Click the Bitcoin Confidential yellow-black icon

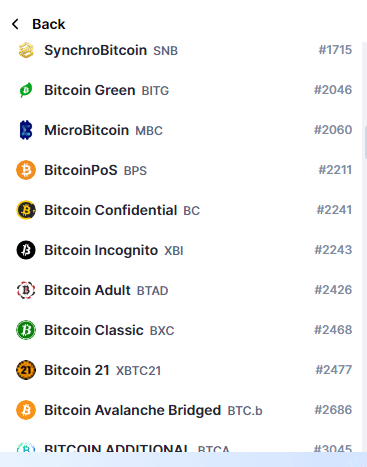[26, 210]
